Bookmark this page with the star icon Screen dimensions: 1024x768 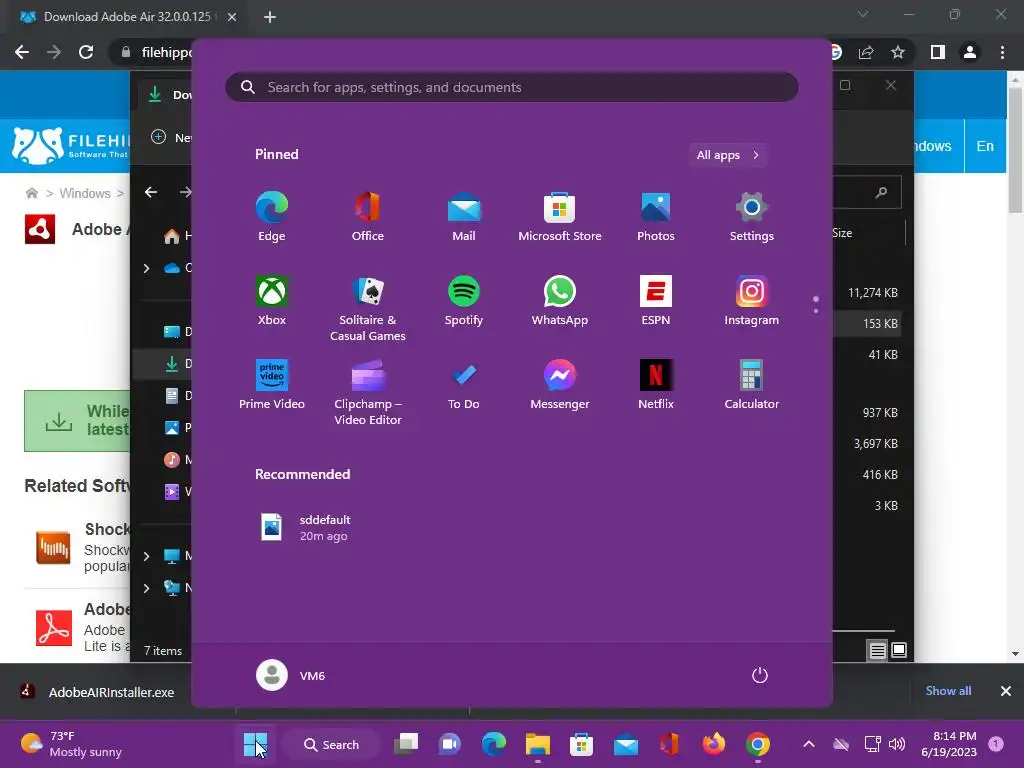click(x=898, y=52)
